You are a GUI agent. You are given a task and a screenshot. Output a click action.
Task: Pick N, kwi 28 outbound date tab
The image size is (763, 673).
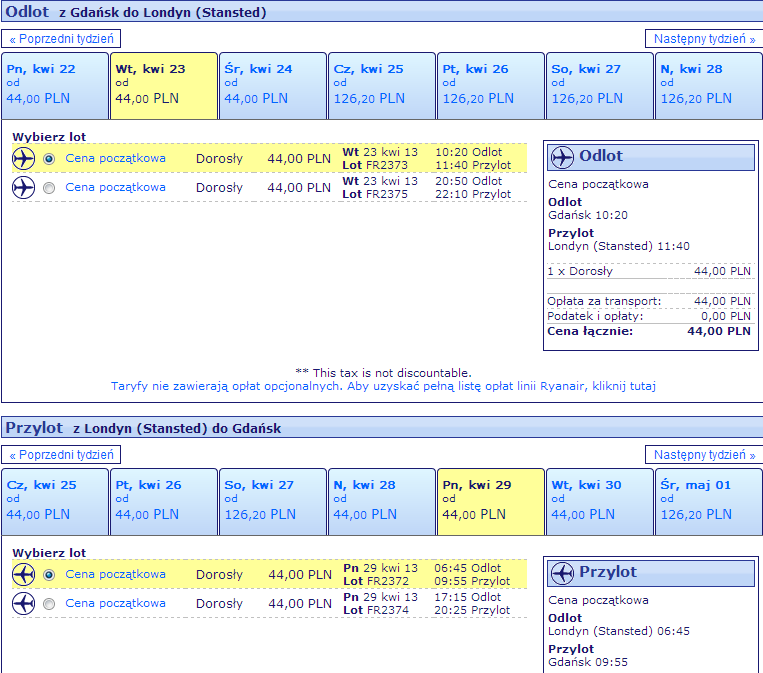[x=708, y=86]
